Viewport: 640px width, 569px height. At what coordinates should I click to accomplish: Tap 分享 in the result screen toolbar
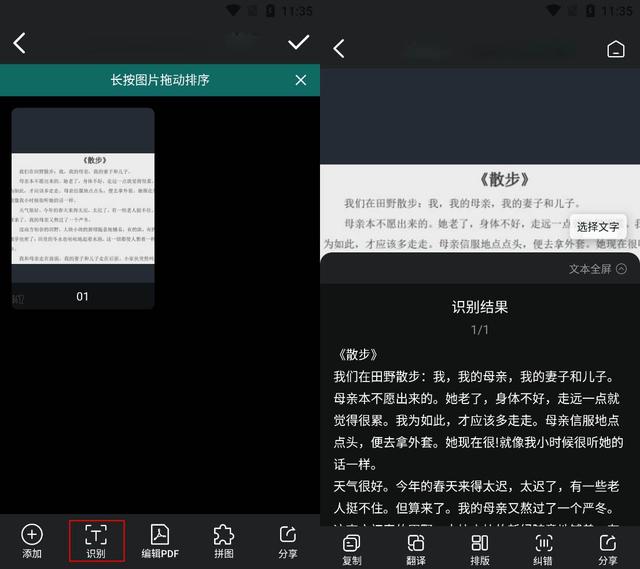click(607, 549)
